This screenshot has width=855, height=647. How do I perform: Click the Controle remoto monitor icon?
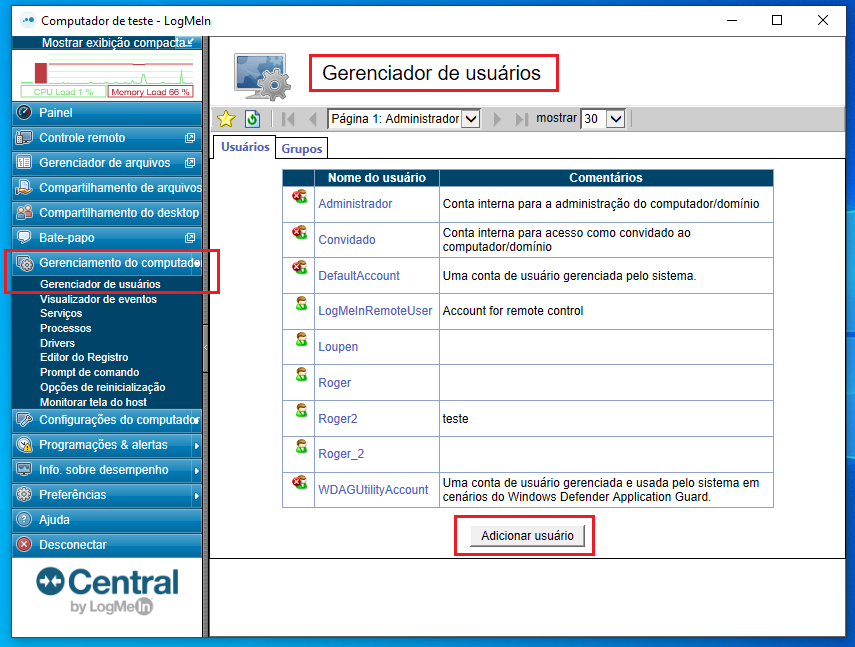(x=24, y=137)
